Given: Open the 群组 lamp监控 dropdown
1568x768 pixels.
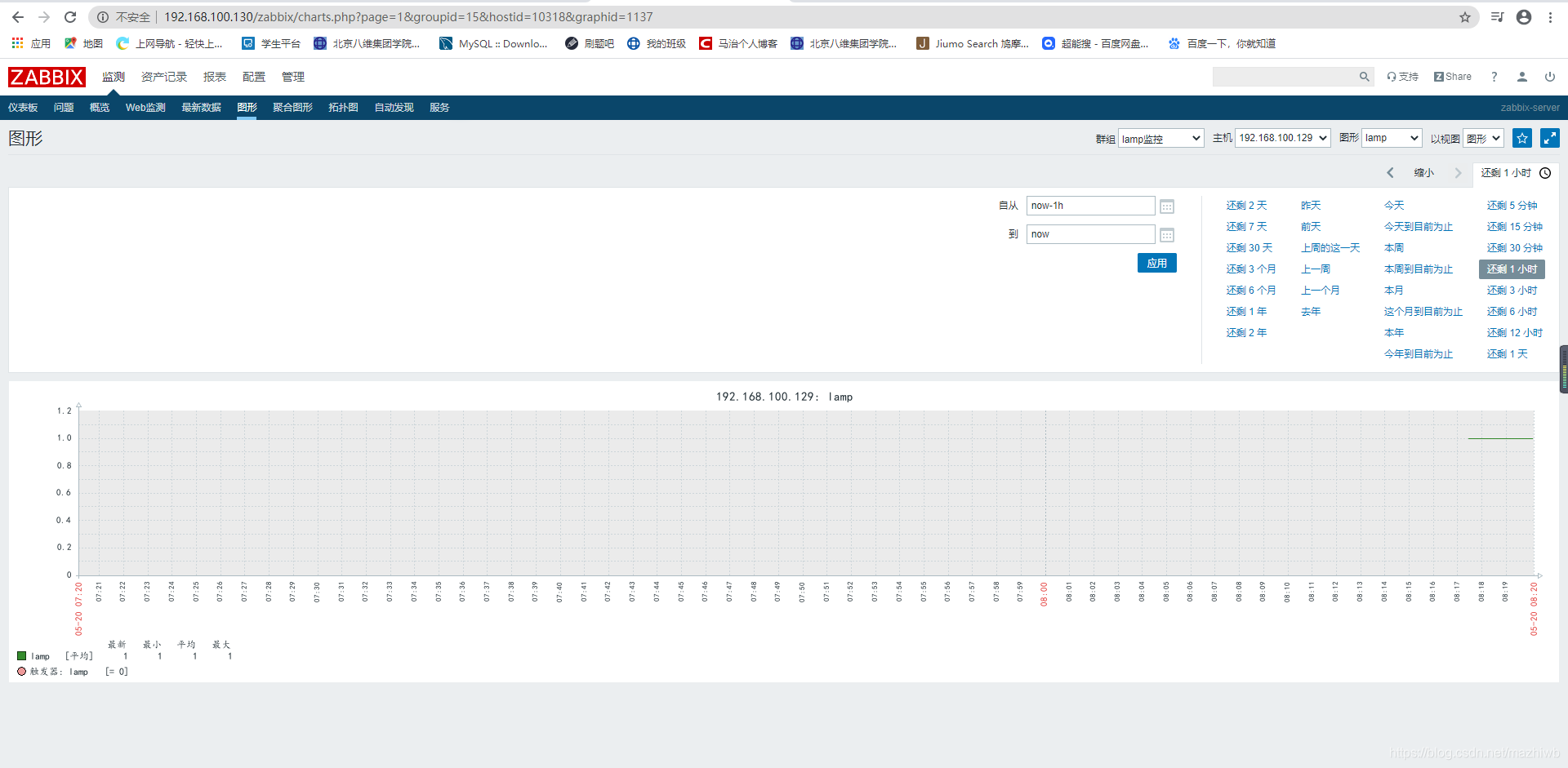Looking at the screenshot, I should [1160, 139].
